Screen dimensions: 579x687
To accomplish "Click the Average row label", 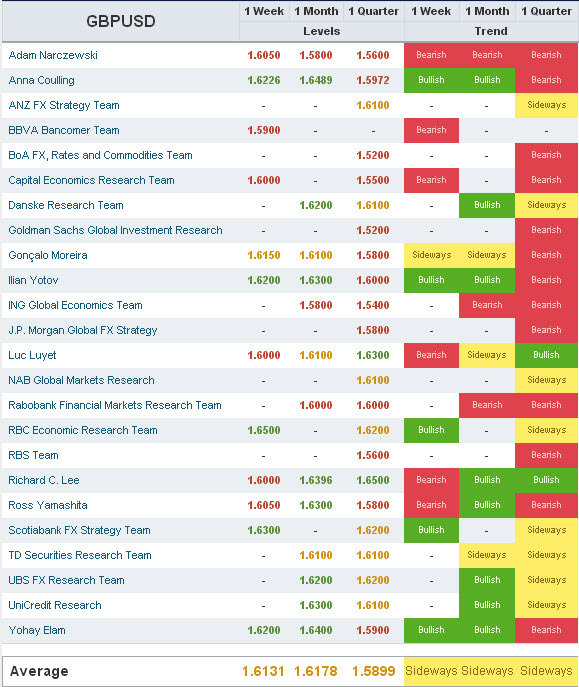I will [39, 671].
